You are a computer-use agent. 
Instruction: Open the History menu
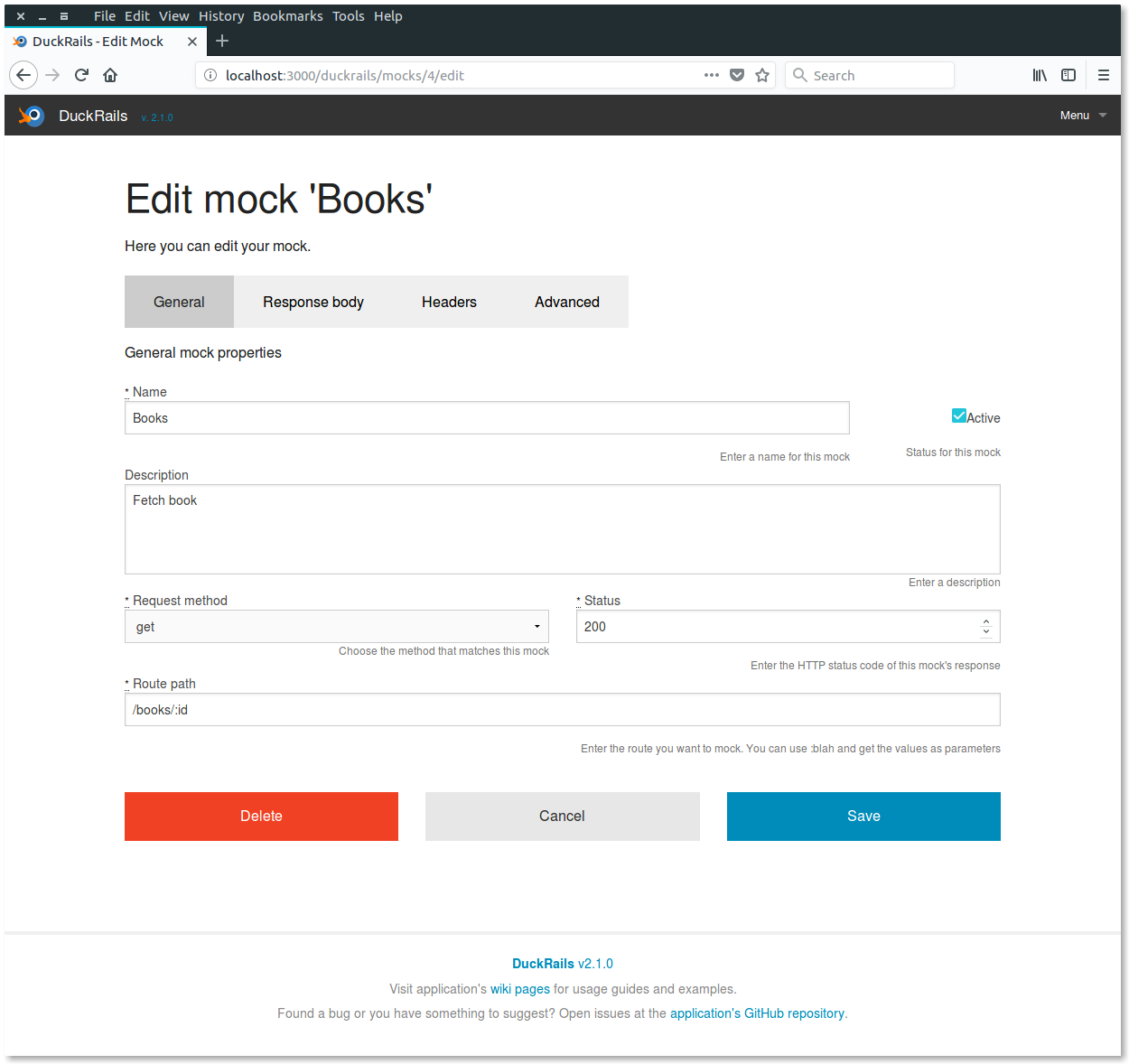pos(221,16)
